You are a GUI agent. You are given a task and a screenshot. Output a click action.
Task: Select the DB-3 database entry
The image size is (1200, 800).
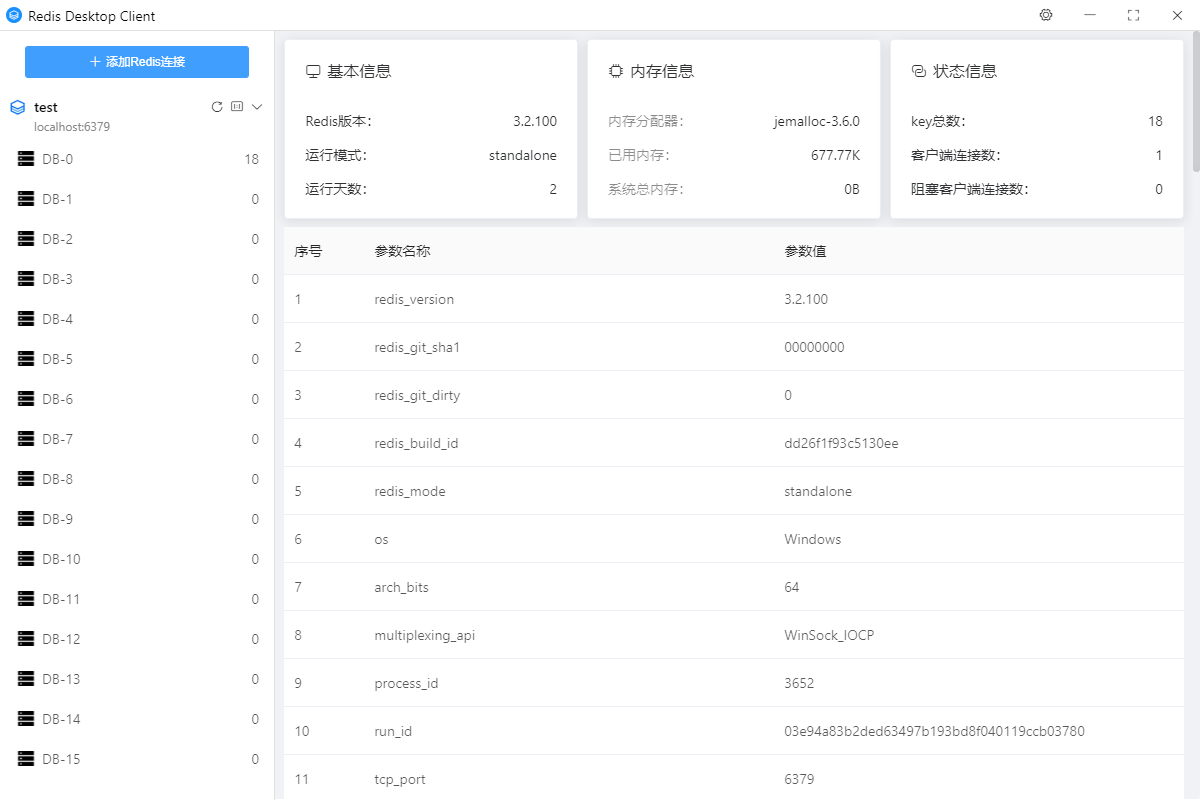click(x=57, y=279)
